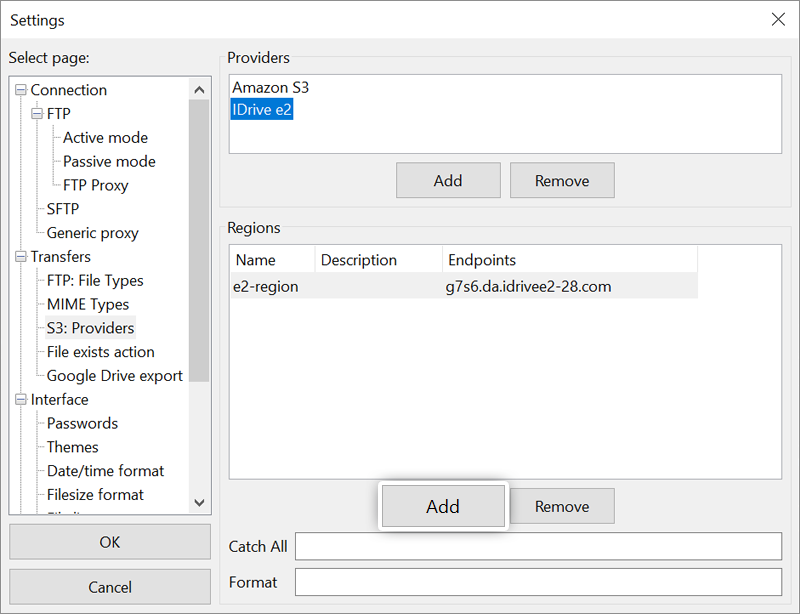Open Passwords settings page
800x614 pixels.
click(82, 423)
